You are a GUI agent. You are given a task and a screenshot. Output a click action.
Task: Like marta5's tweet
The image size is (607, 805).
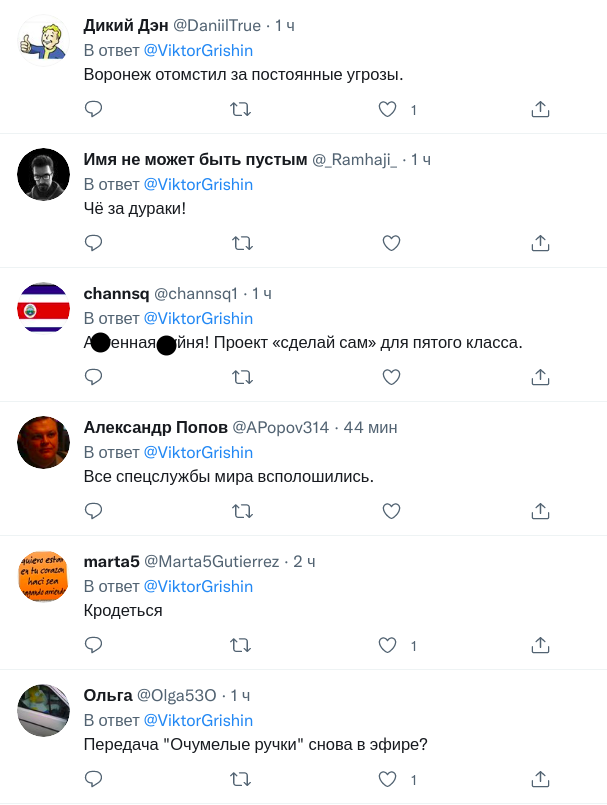coord(388,645)
